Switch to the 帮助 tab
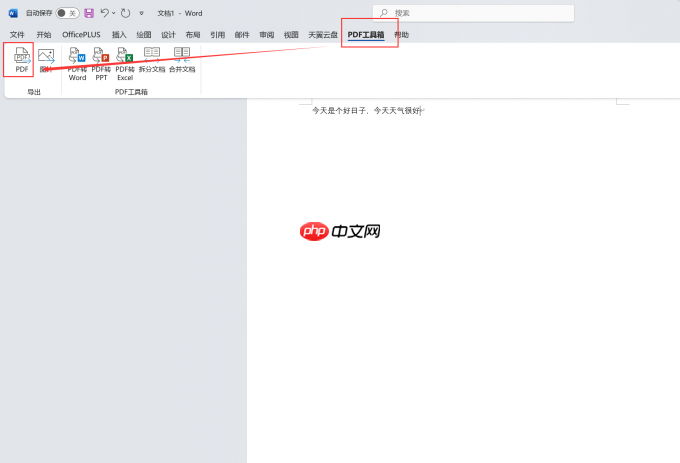 point(402,35)
